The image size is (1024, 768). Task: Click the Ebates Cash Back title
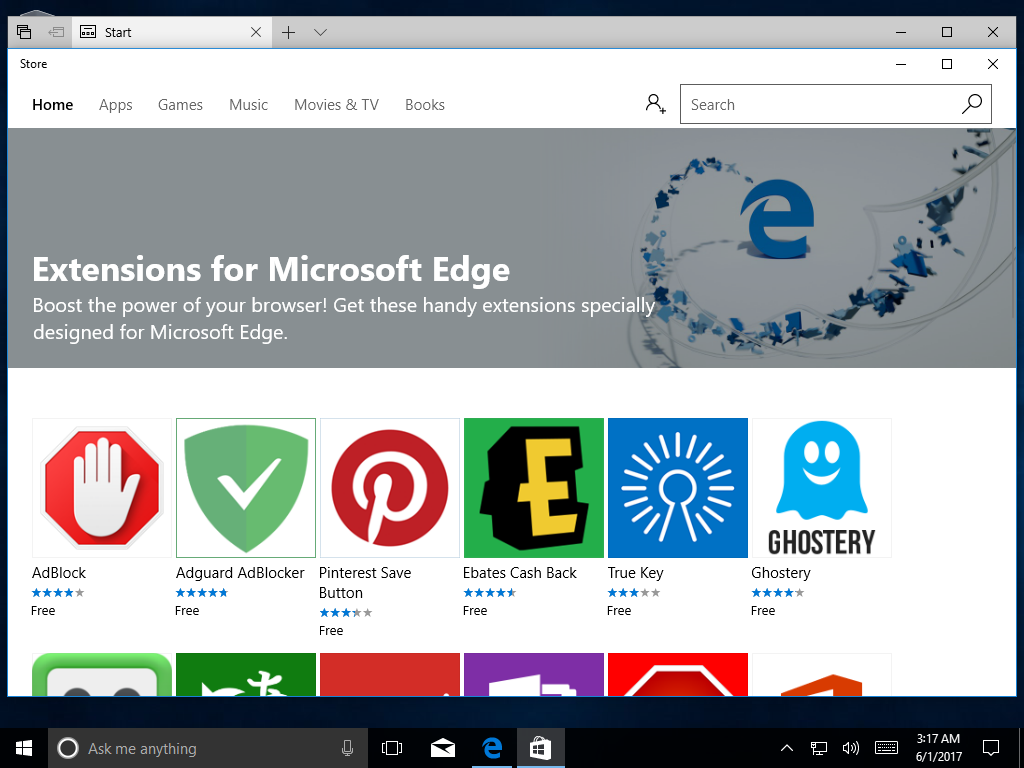pos(520,573)
